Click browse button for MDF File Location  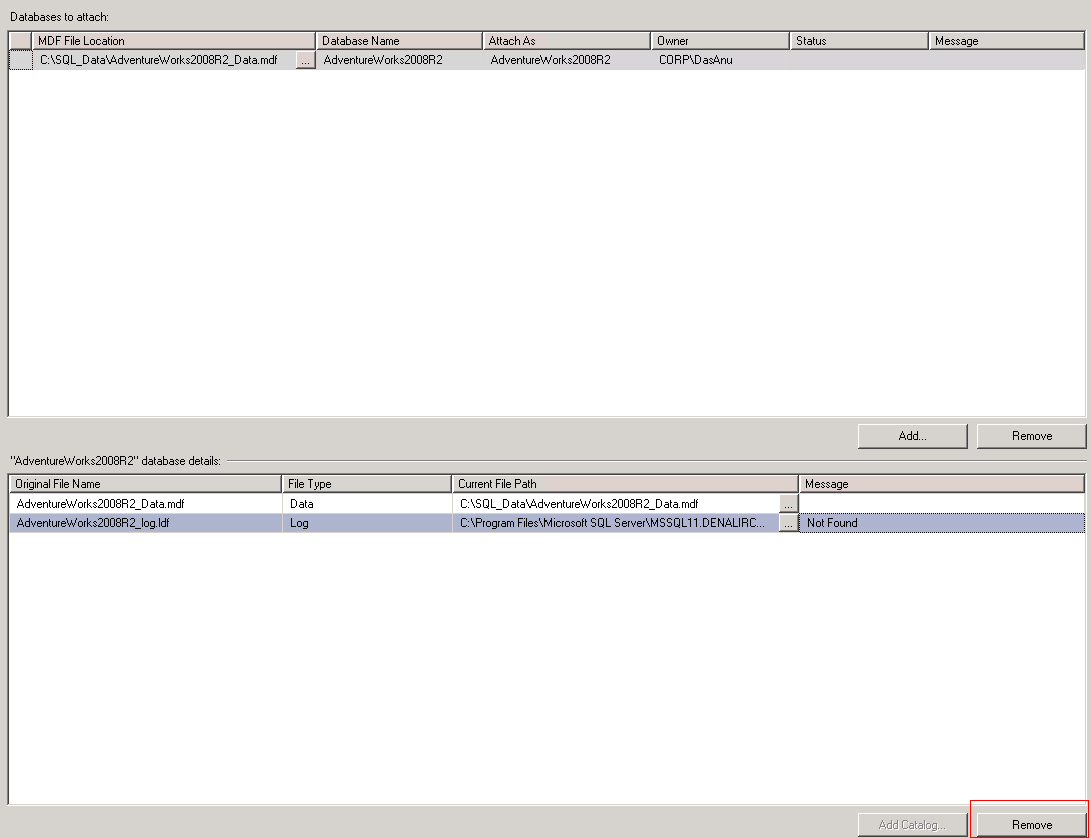(x=305, y=60)
